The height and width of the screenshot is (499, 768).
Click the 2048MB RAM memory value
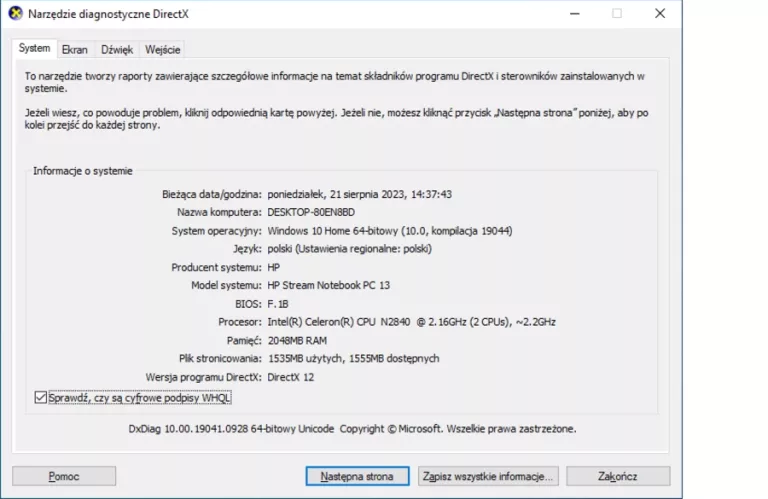297,340
